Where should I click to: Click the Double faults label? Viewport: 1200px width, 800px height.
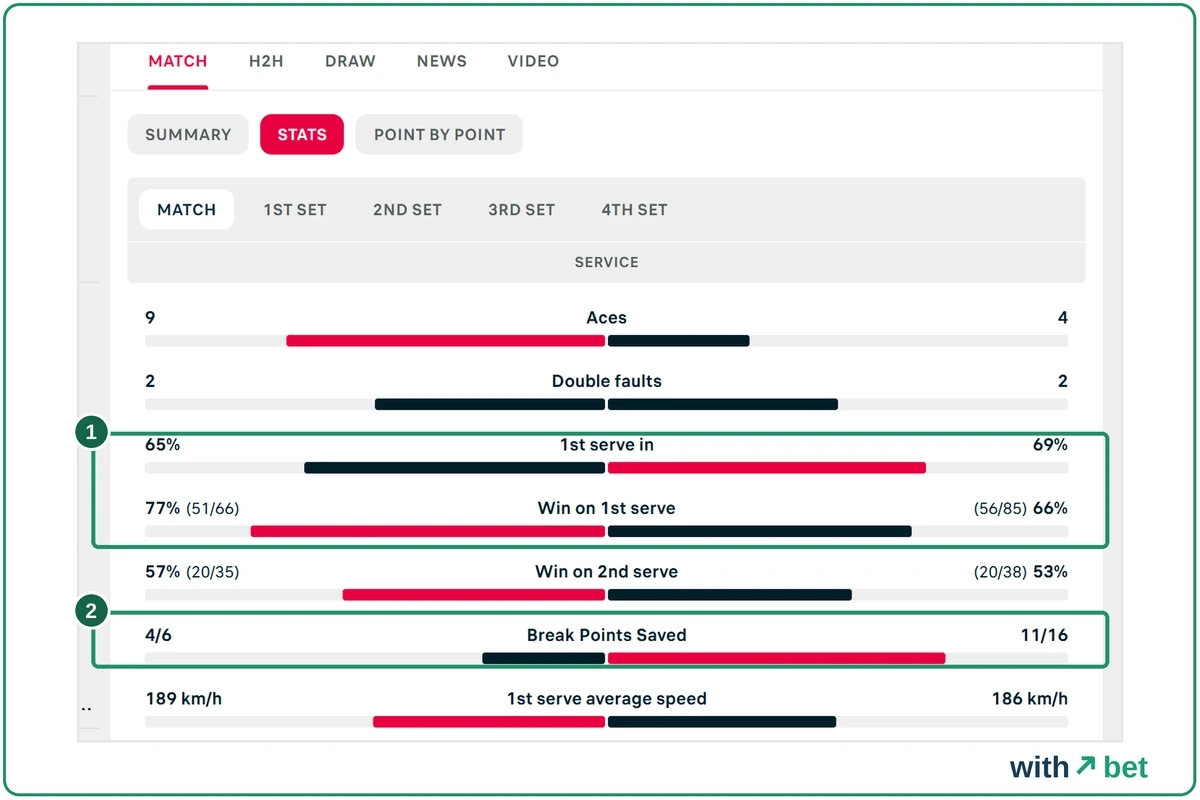[606, 381]
